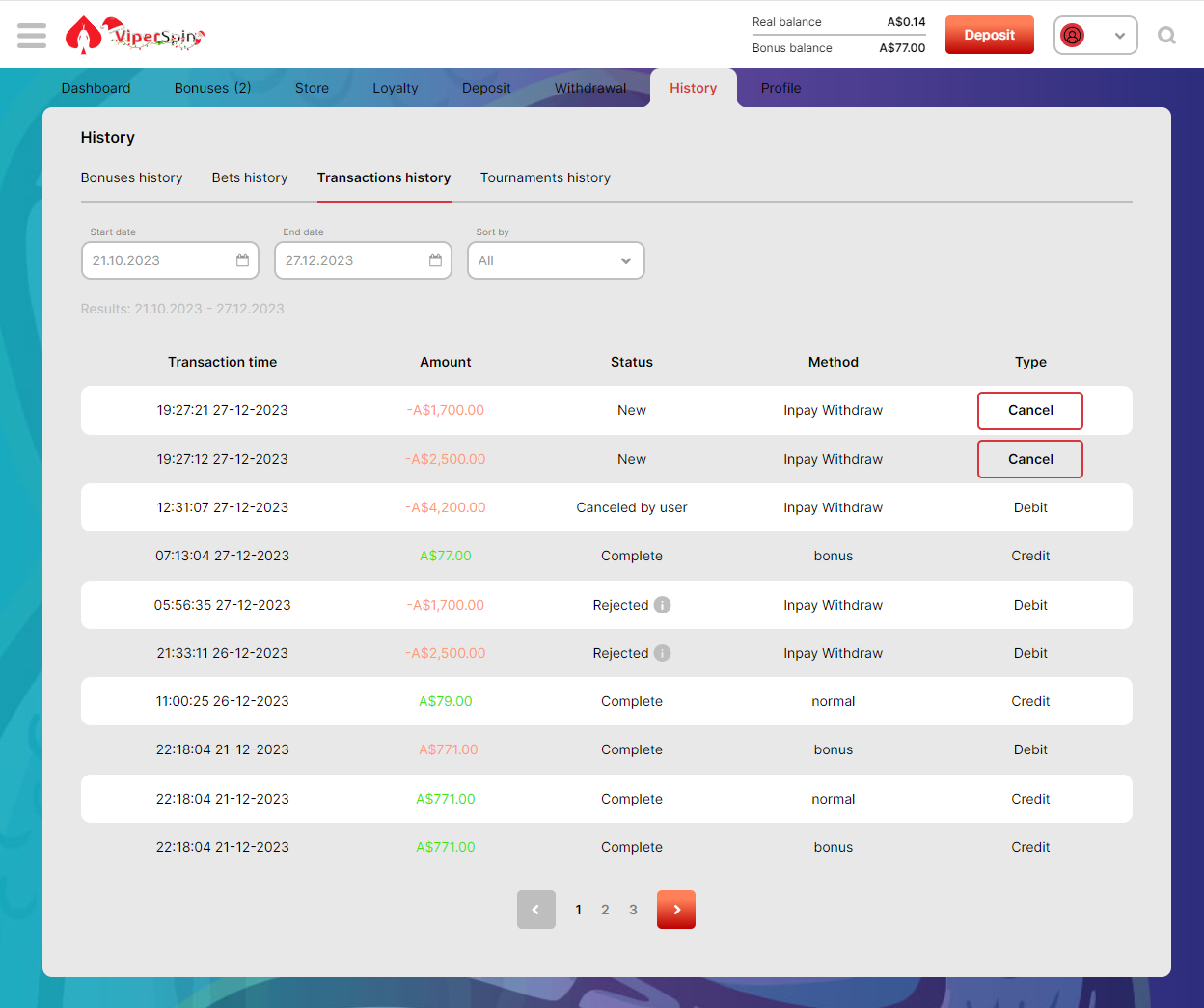Viewport: 1204px width, 1008px height.
Task: Go to next page with red arrow
Action: [675, 910]
